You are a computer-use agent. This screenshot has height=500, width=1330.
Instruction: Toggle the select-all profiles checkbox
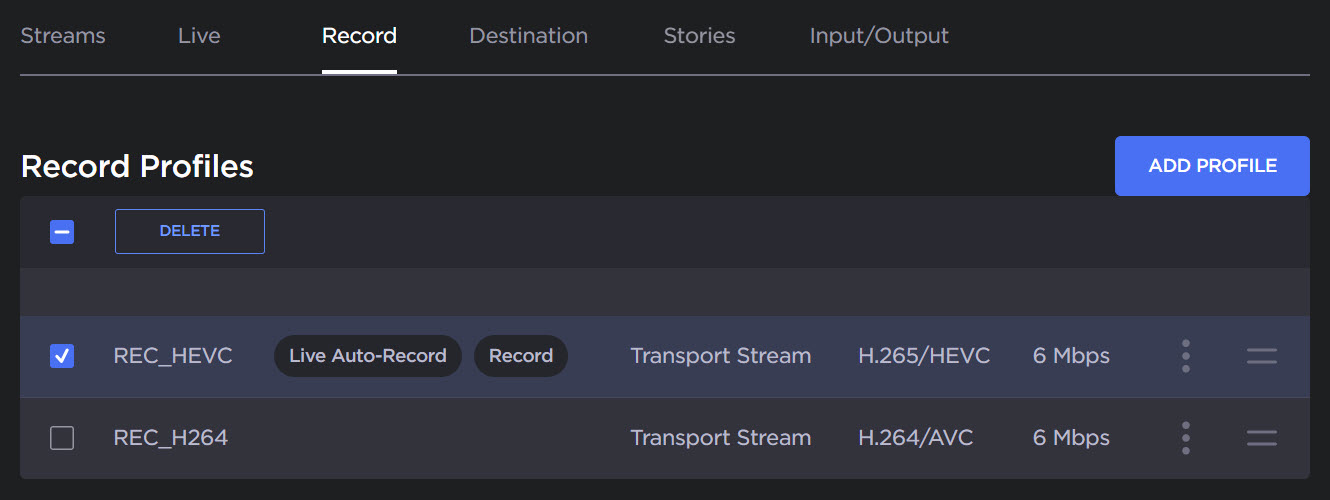coord(62,232)
